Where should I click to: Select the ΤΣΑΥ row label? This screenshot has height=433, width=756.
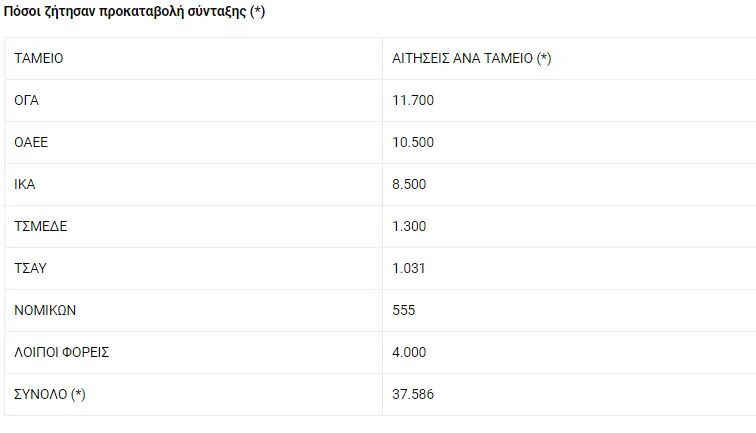coord(31,268)
